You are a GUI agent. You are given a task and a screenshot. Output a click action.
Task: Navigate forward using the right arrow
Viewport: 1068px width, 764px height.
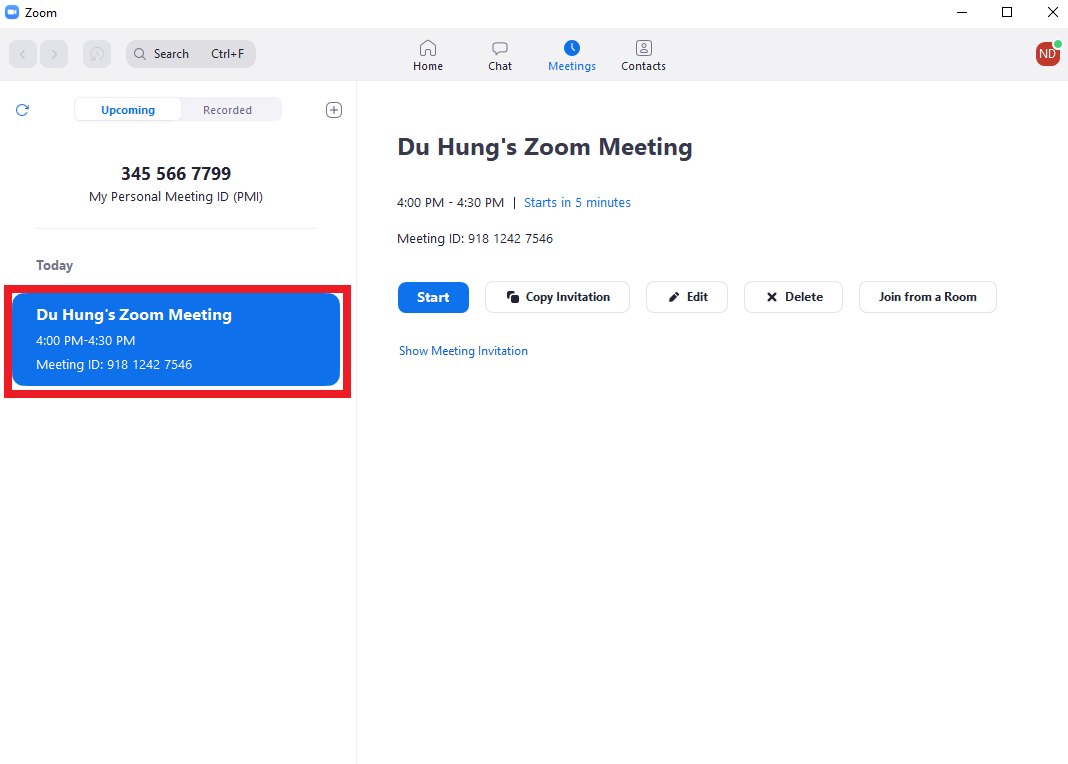(54, 54)
